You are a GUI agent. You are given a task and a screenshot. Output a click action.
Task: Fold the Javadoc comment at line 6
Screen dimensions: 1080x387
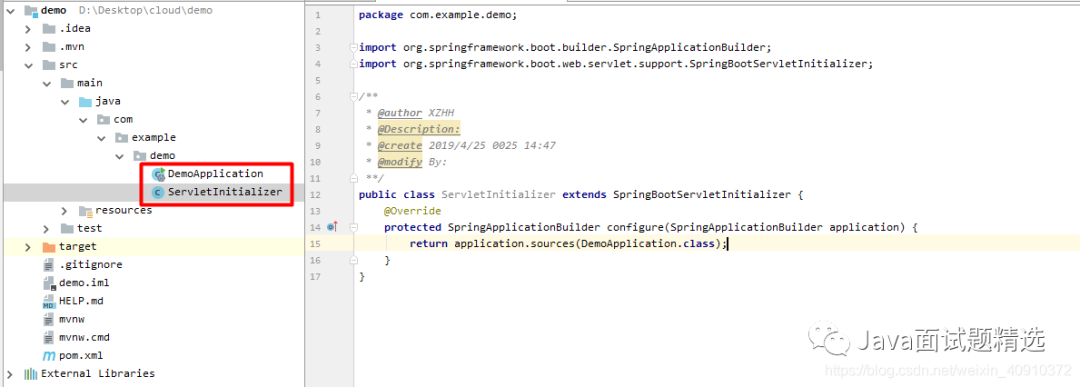[x=353, y=96]
